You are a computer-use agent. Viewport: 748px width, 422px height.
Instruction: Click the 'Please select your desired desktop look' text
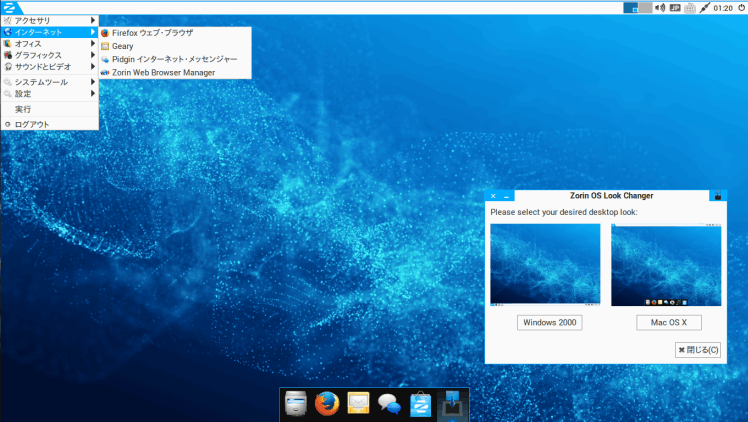[564, 212]
